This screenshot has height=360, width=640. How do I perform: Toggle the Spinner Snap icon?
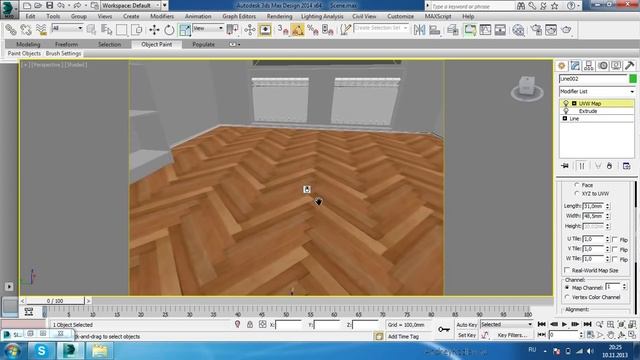pos(328,30)
